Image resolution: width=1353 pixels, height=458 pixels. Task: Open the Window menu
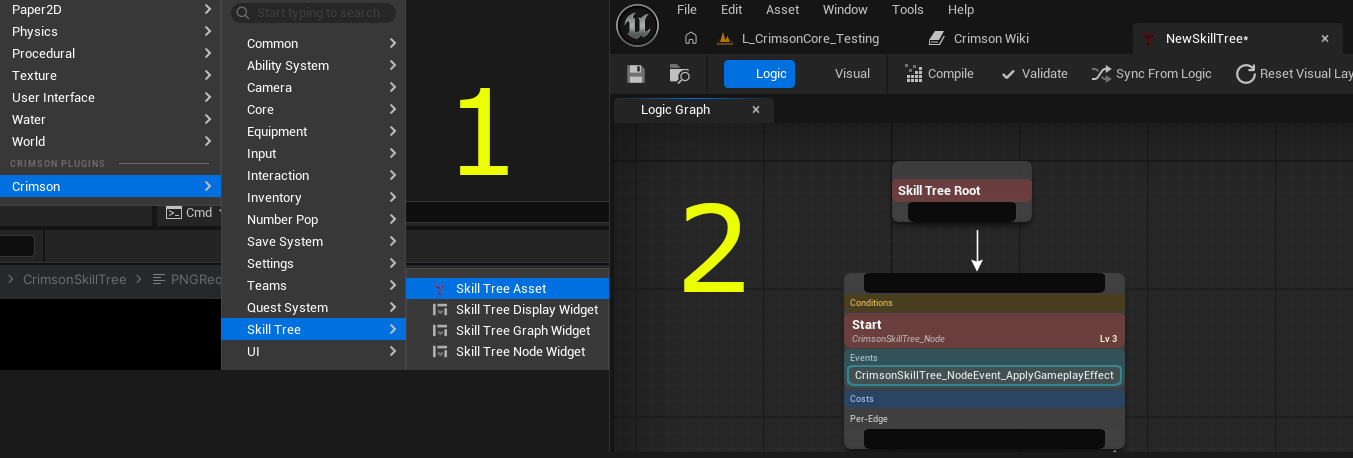point(845,10)
